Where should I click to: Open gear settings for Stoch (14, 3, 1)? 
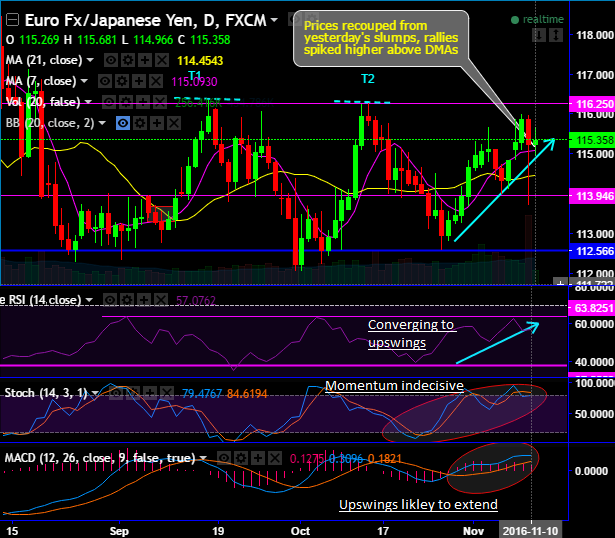click(133, 393)
